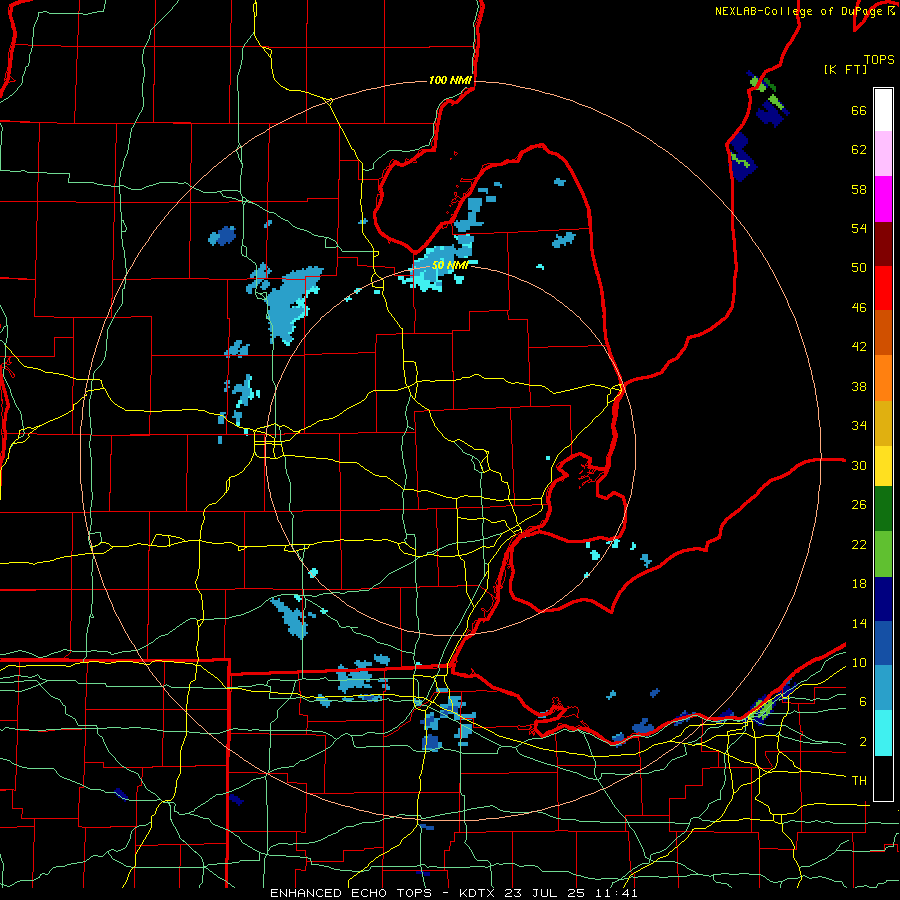
Task: Click the 14 legend value
Action: [859, 623]
